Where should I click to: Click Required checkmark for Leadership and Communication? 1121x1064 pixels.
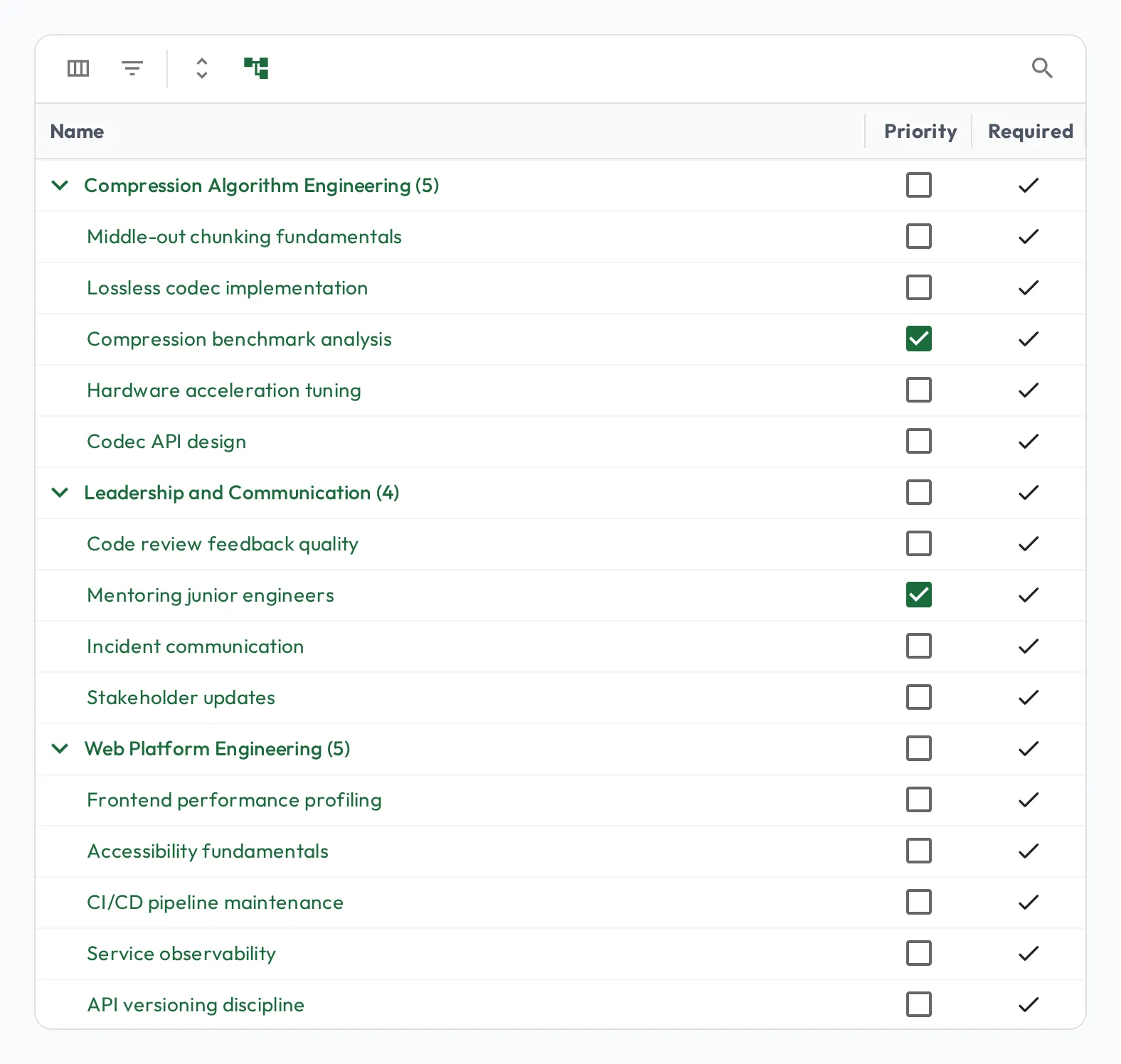coord(1029,493)
